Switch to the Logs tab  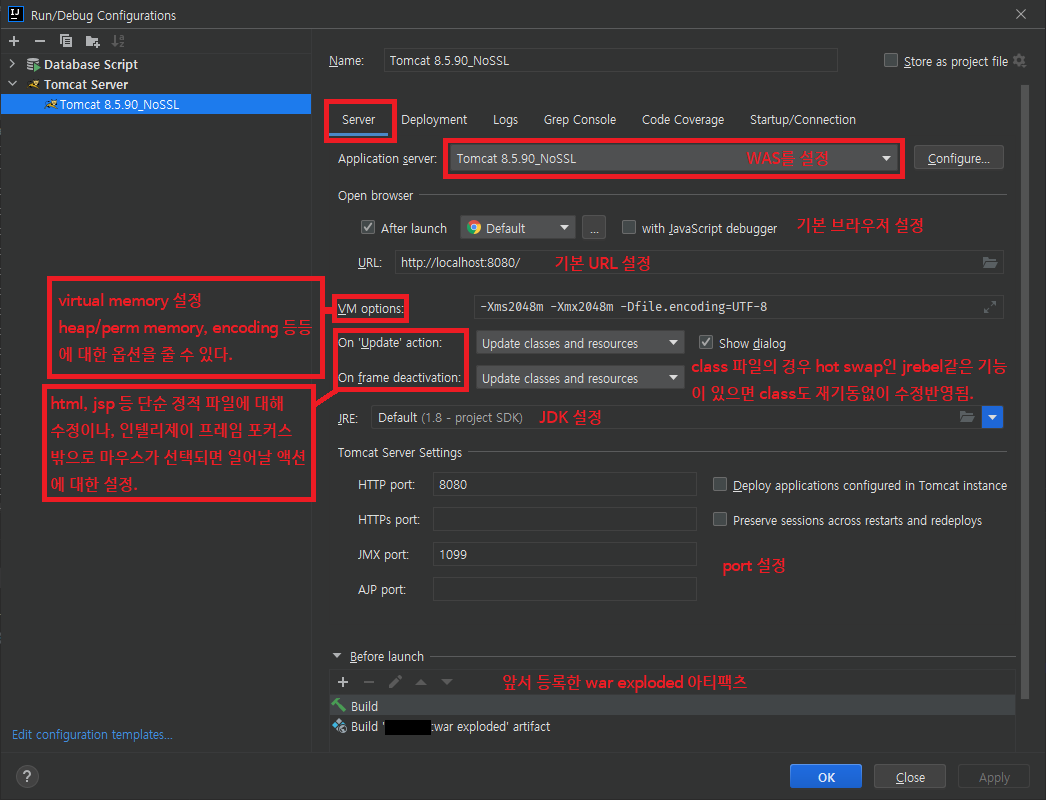(506, 120)
